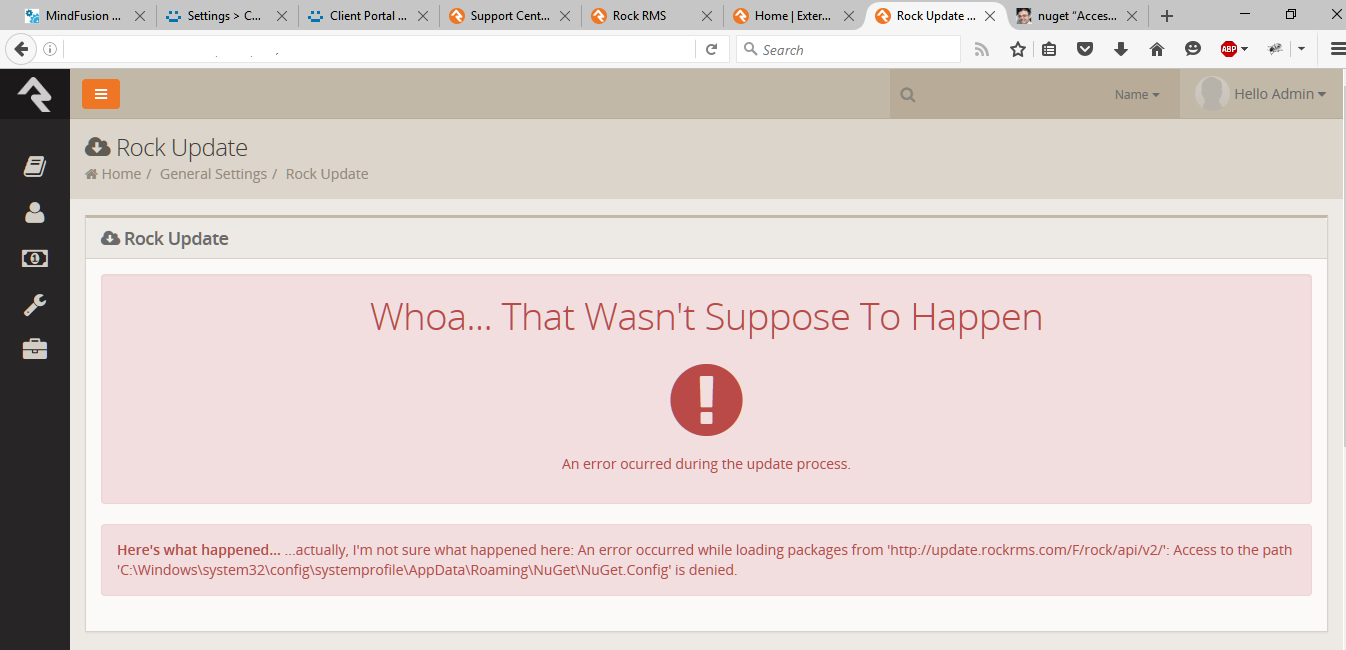
Task: Open the bug extension dropdown arrow
Action: (x=1301, y=49)
